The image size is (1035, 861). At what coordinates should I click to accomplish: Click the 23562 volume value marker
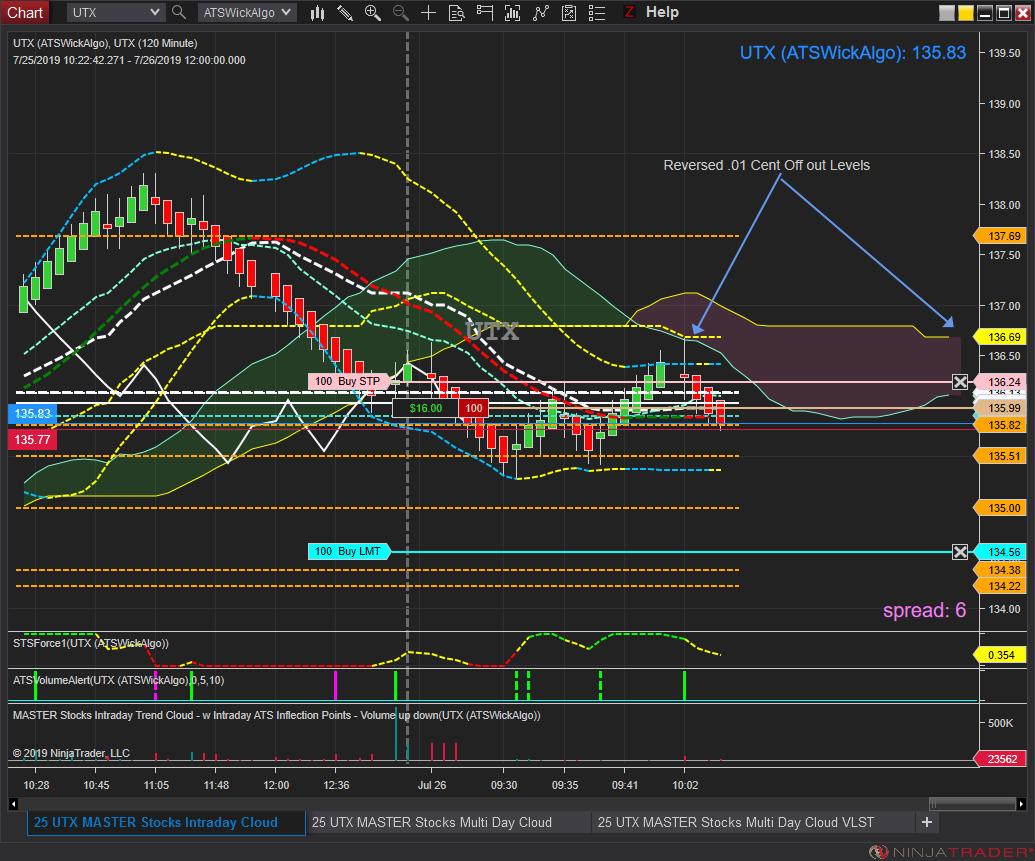click(x=1001, y=759)
